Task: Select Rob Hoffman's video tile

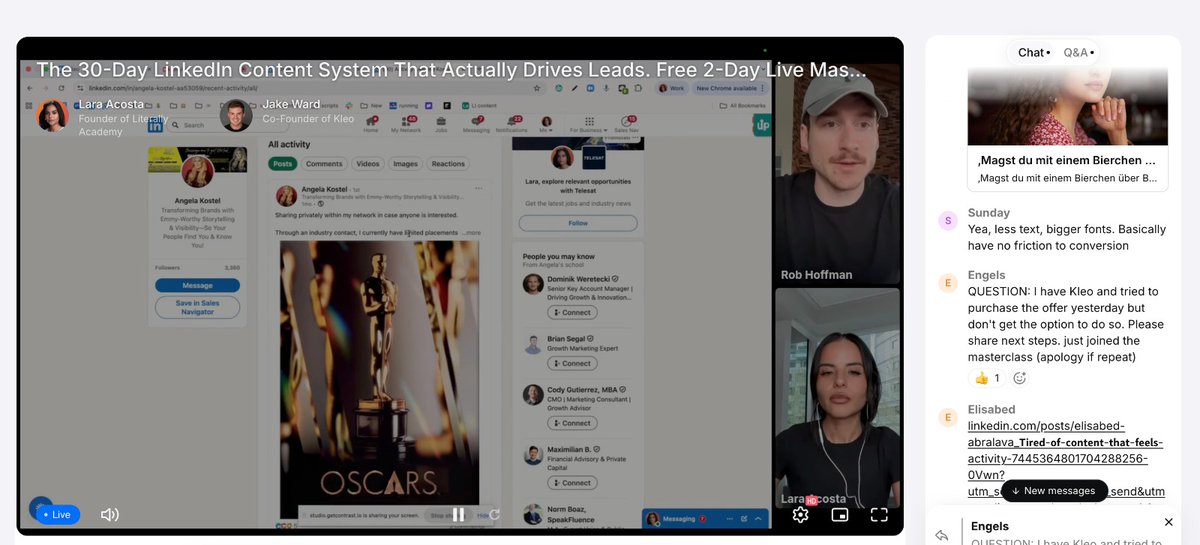Action: point(837,174)
